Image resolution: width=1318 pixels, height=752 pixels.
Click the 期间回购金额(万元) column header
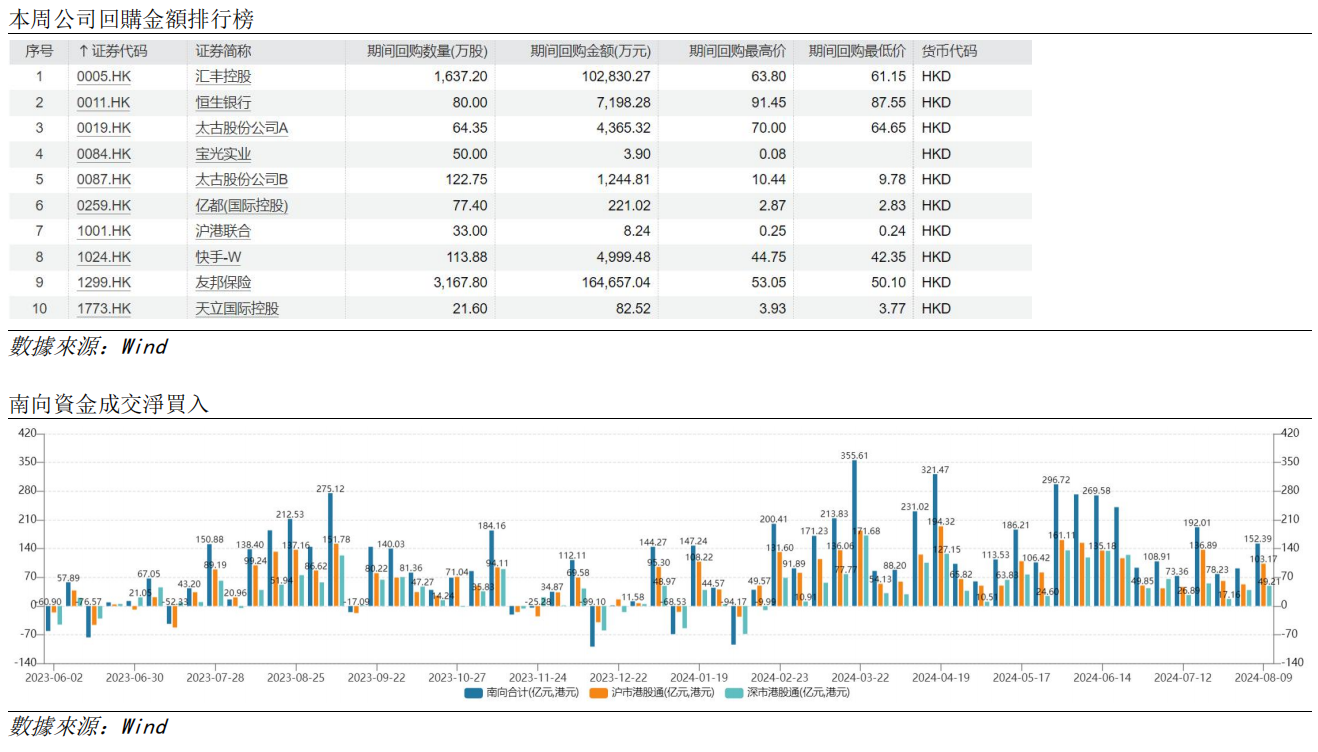(x=590, y=51)
